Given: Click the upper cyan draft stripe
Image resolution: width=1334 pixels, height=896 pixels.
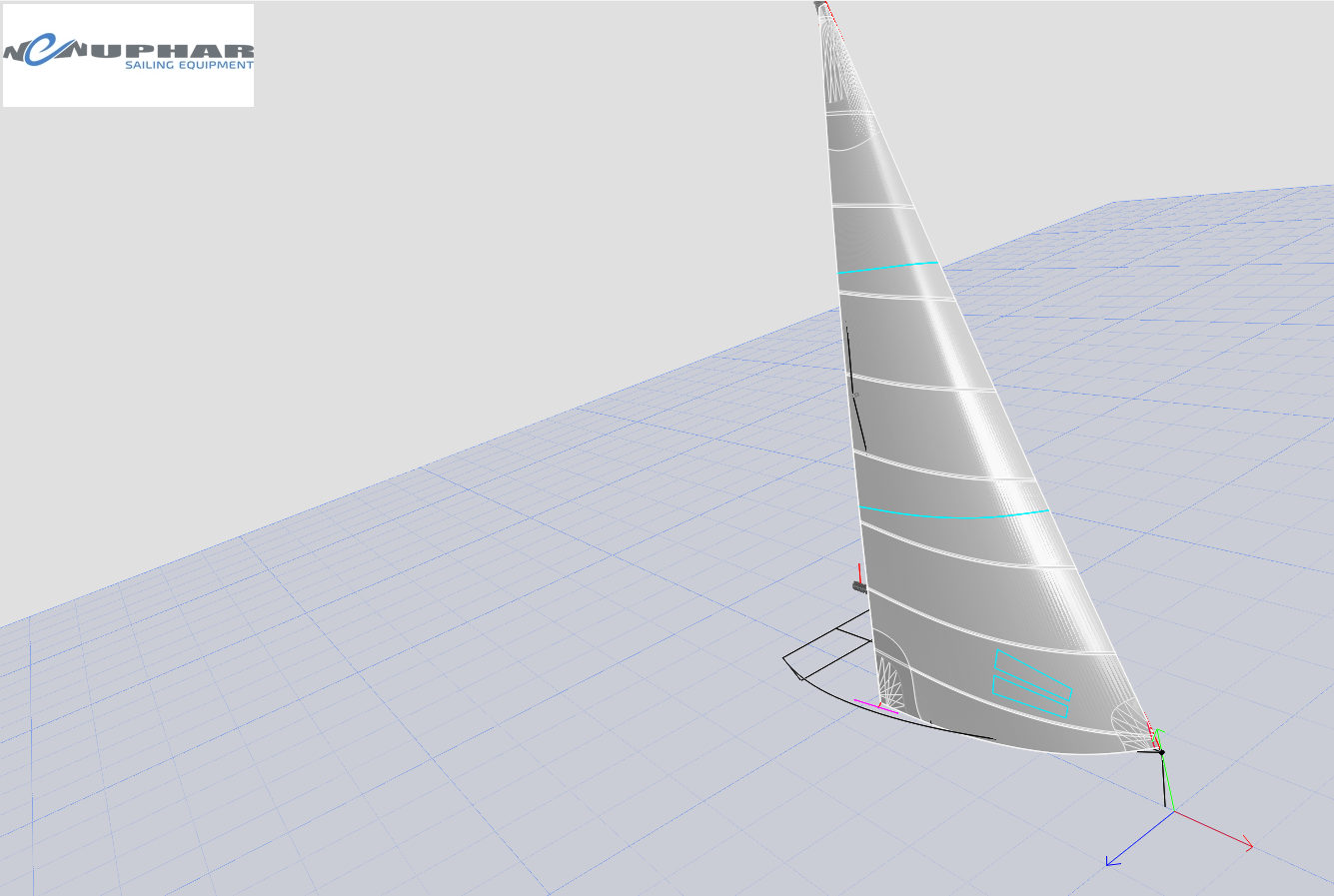Looking at the screenshot, I should tap(887, 268).
